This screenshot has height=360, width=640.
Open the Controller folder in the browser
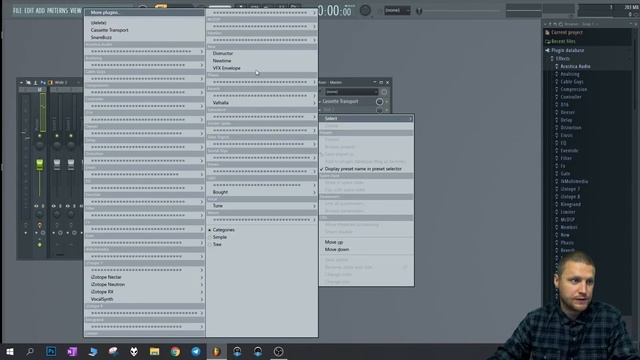coord(571,97)
